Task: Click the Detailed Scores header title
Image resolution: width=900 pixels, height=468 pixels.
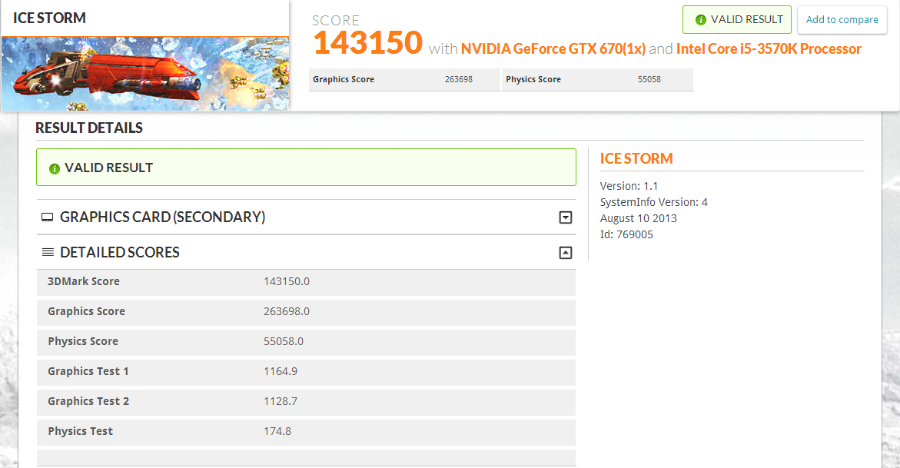Action: click(x=119, y=253)
